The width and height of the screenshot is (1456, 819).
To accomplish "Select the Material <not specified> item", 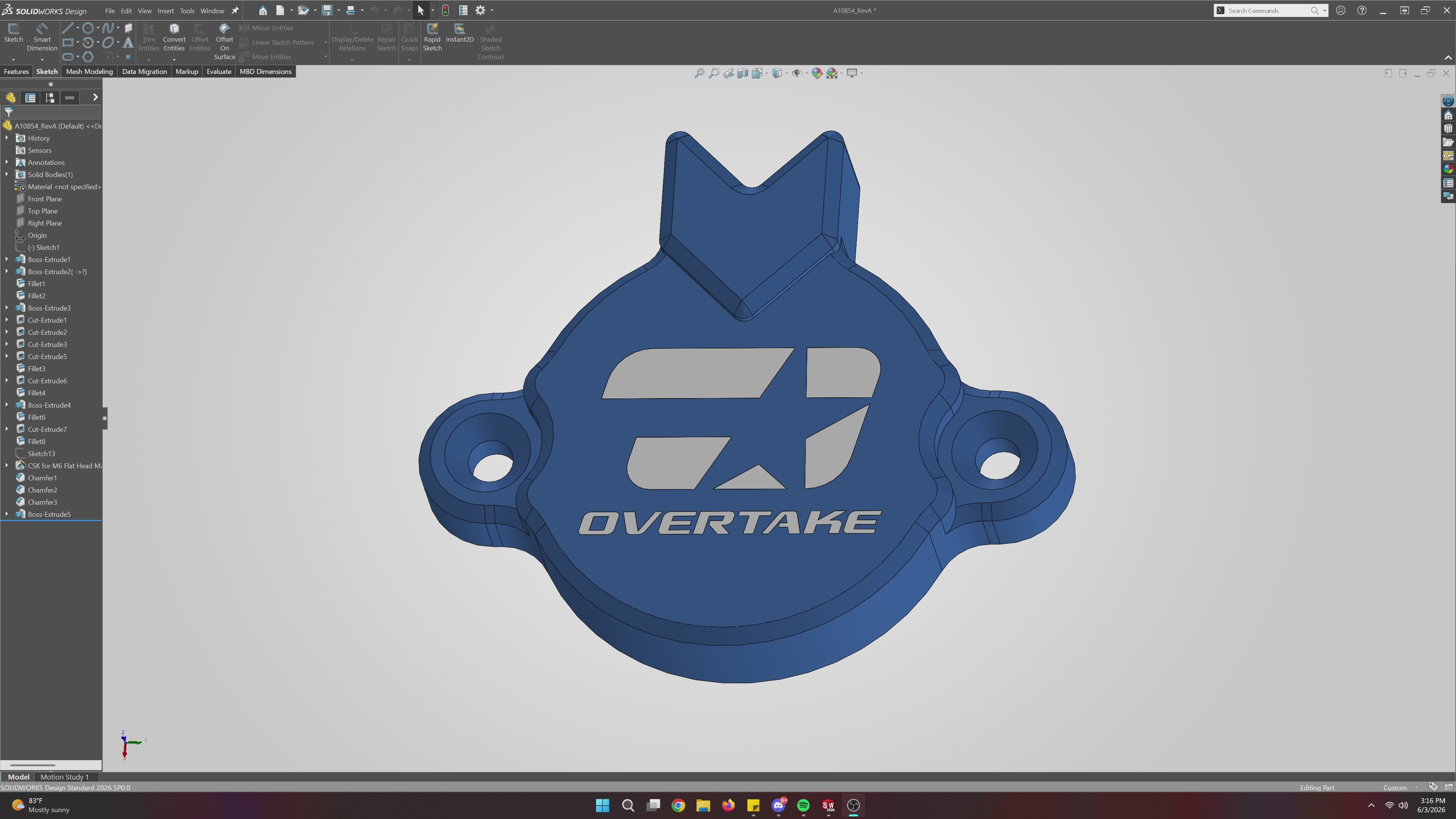I will click(x=64, y=187).
